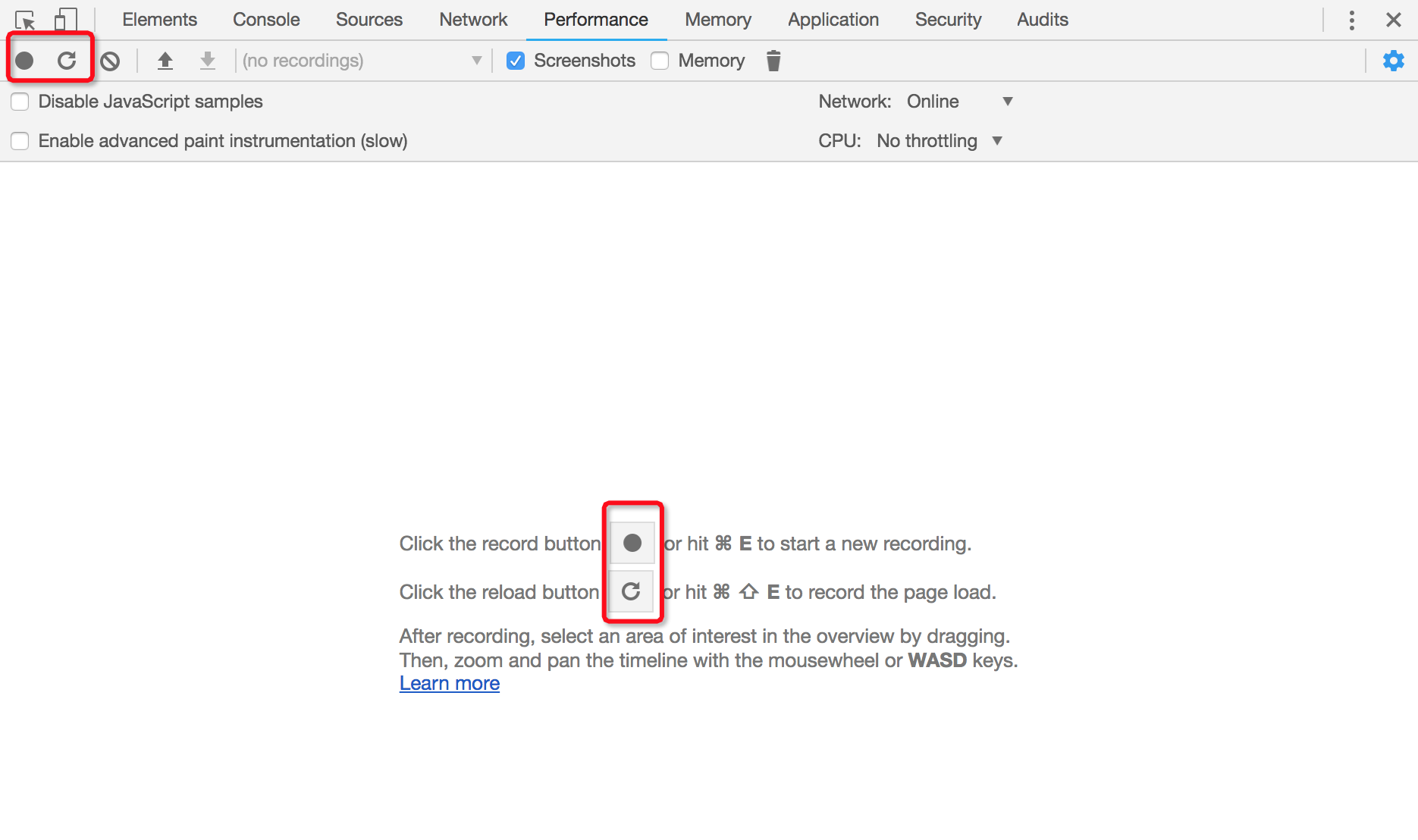The width and height of the screenshot is (1418, 840).
Task: Click the clear recording icon
Action: click(111, 61)
